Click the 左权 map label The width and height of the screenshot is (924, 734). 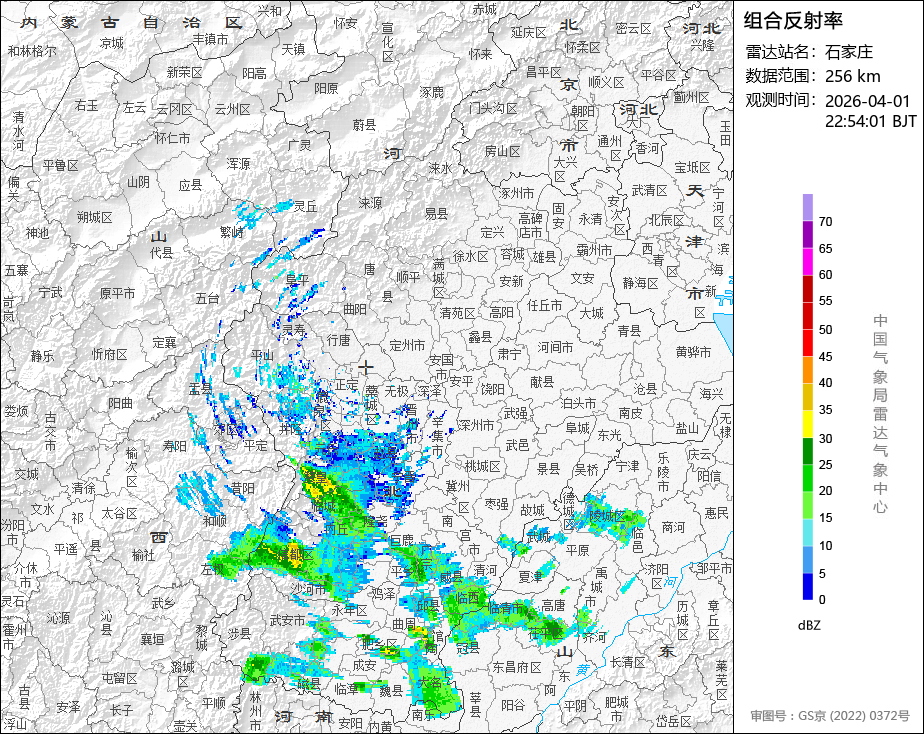[213, 569]
